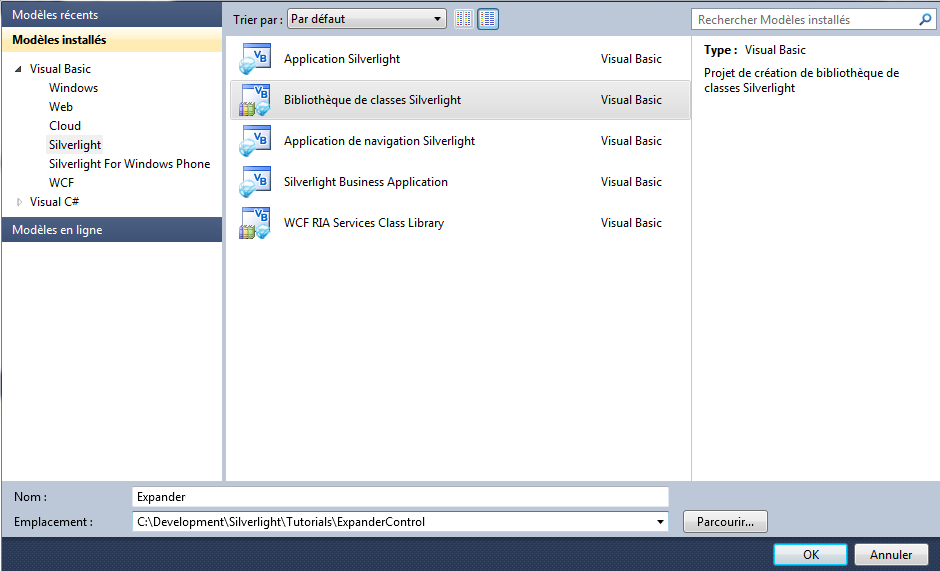
Task: Click the Silverlight Business Application icon
Action: point(254,182)
